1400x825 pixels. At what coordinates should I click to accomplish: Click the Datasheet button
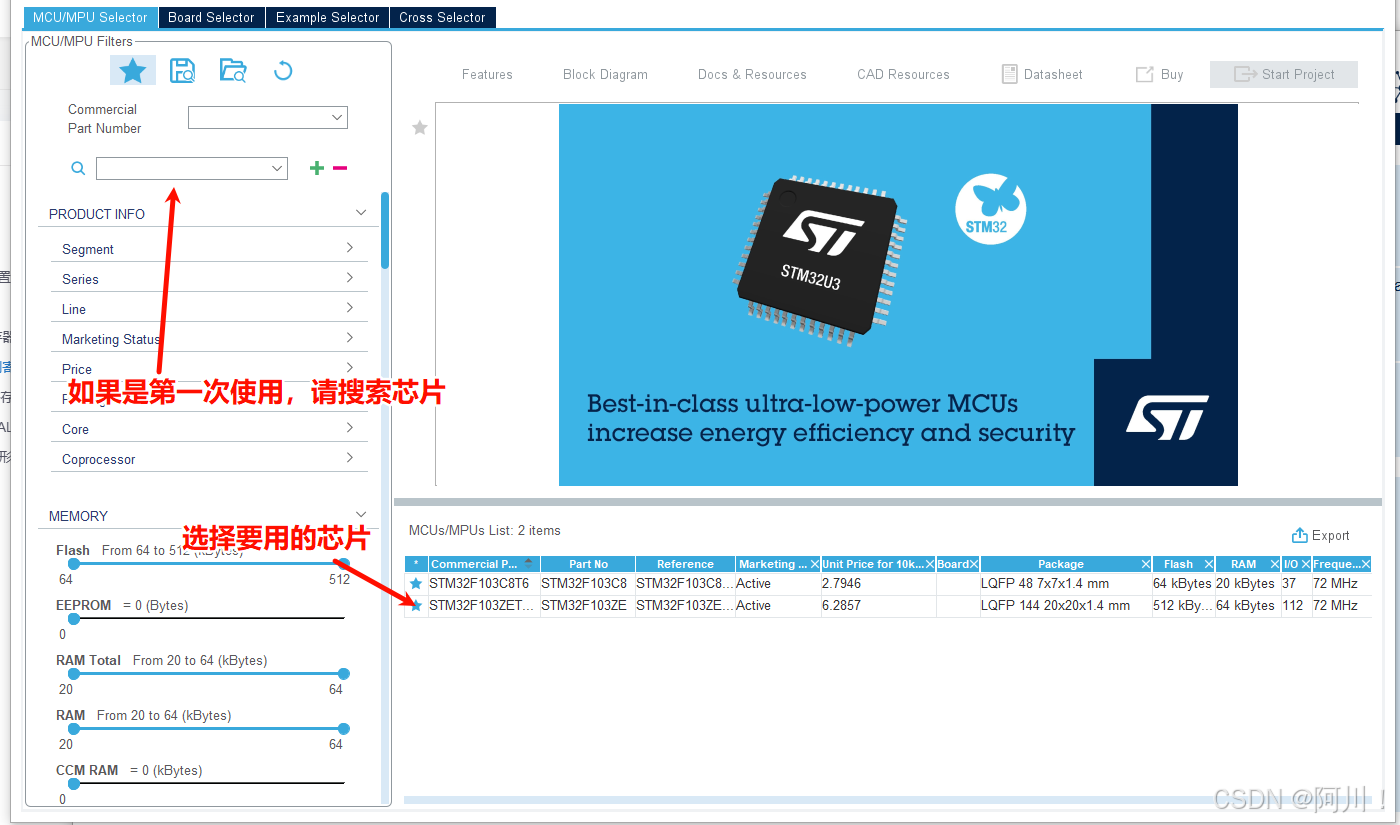coord(1042,74)
